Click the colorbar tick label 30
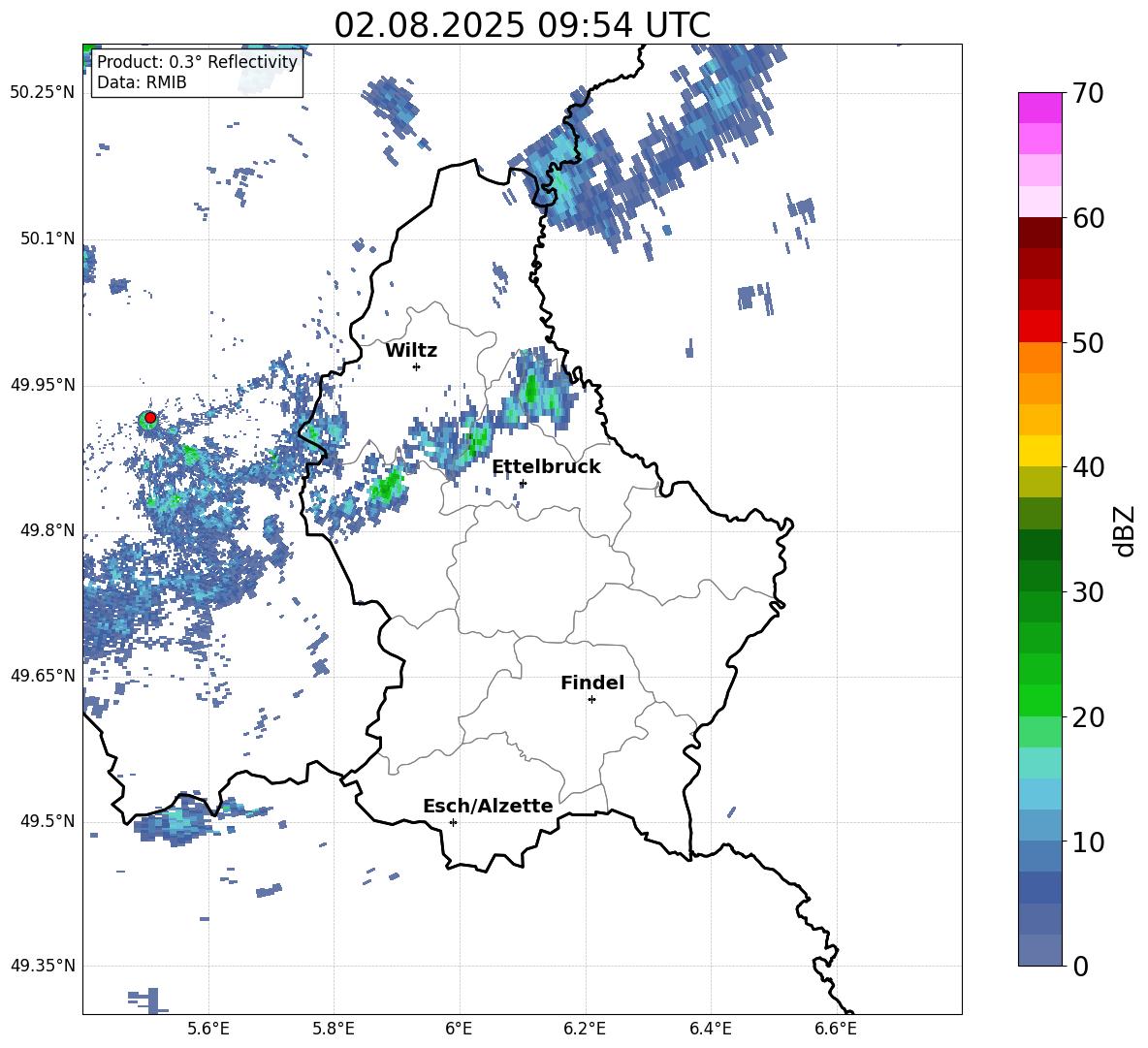 click(1087, 592)
